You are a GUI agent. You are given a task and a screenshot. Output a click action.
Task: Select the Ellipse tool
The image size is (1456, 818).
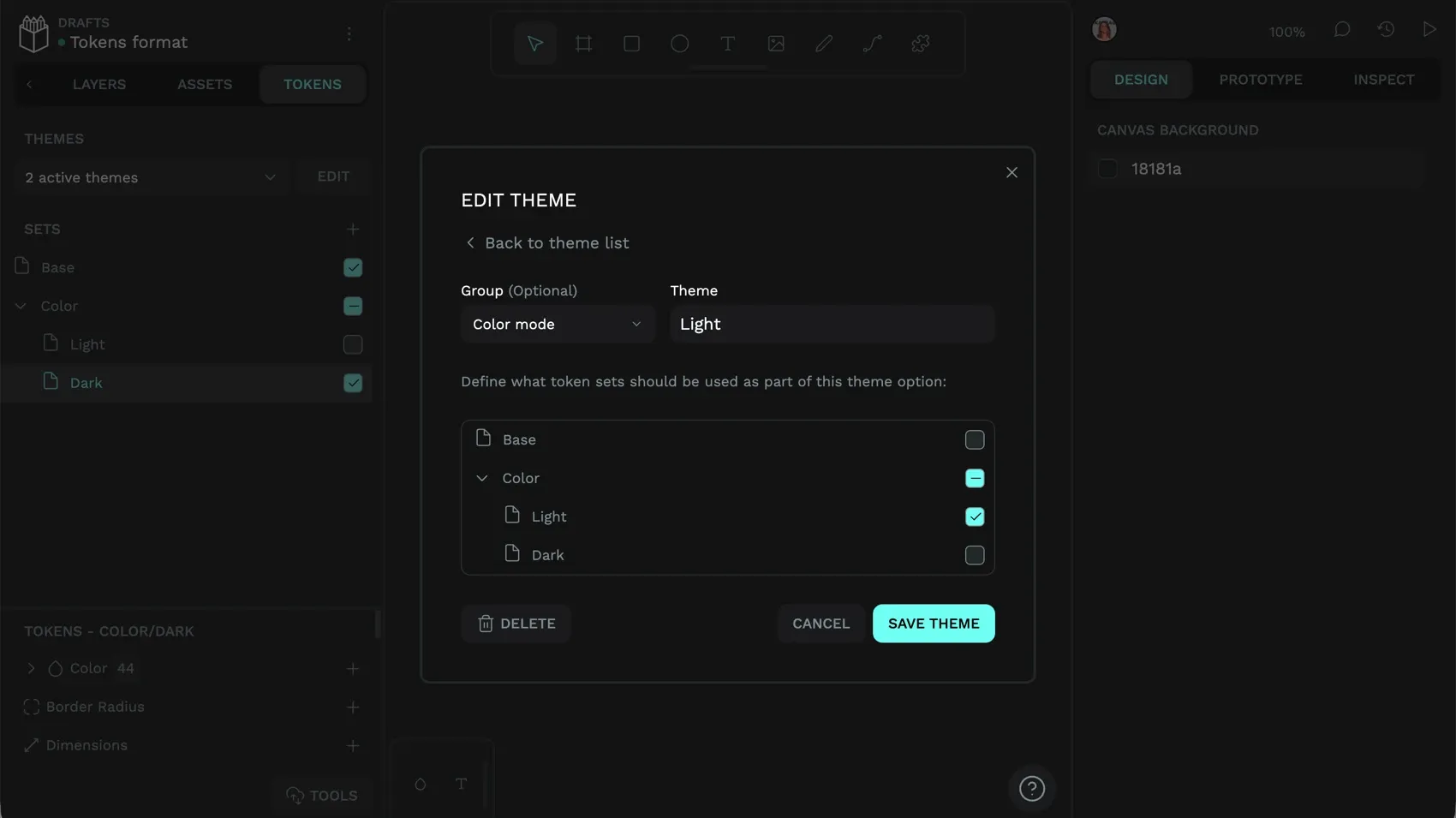679,43
